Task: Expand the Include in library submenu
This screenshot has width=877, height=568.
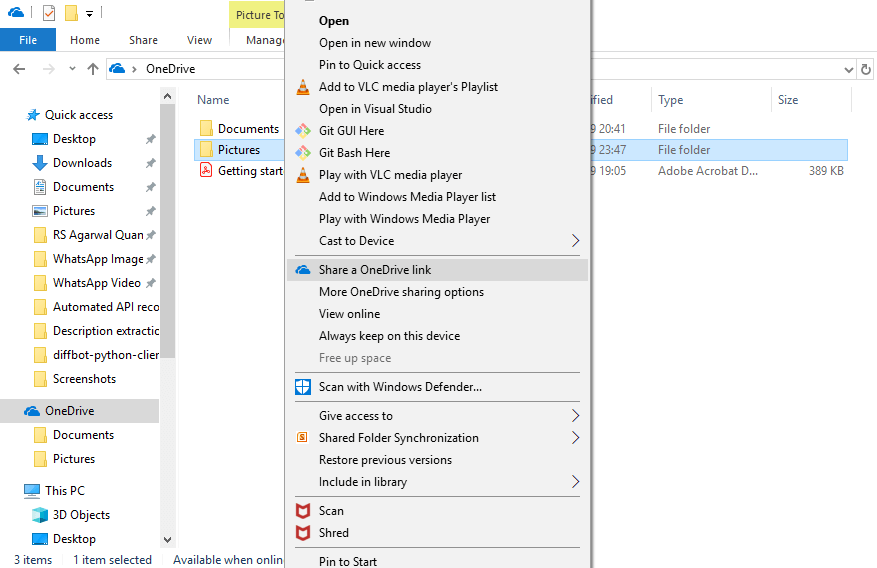Action: [x=575, y=482]
